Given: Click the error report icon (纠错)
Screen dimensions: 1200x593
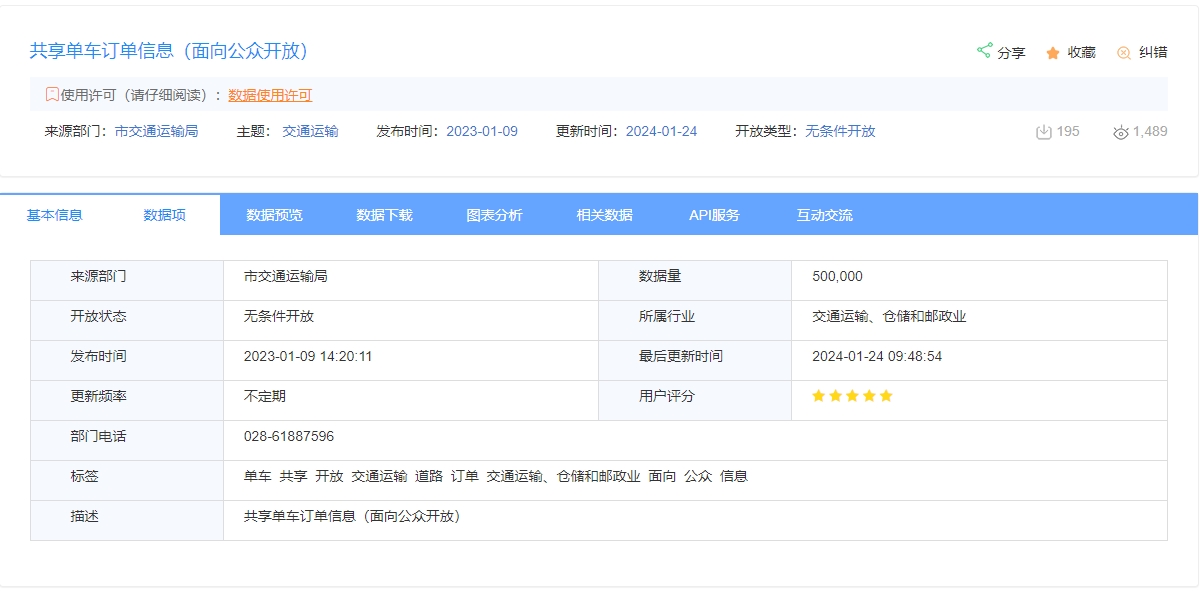Looking at the screenshot, I should point(1124,53).
